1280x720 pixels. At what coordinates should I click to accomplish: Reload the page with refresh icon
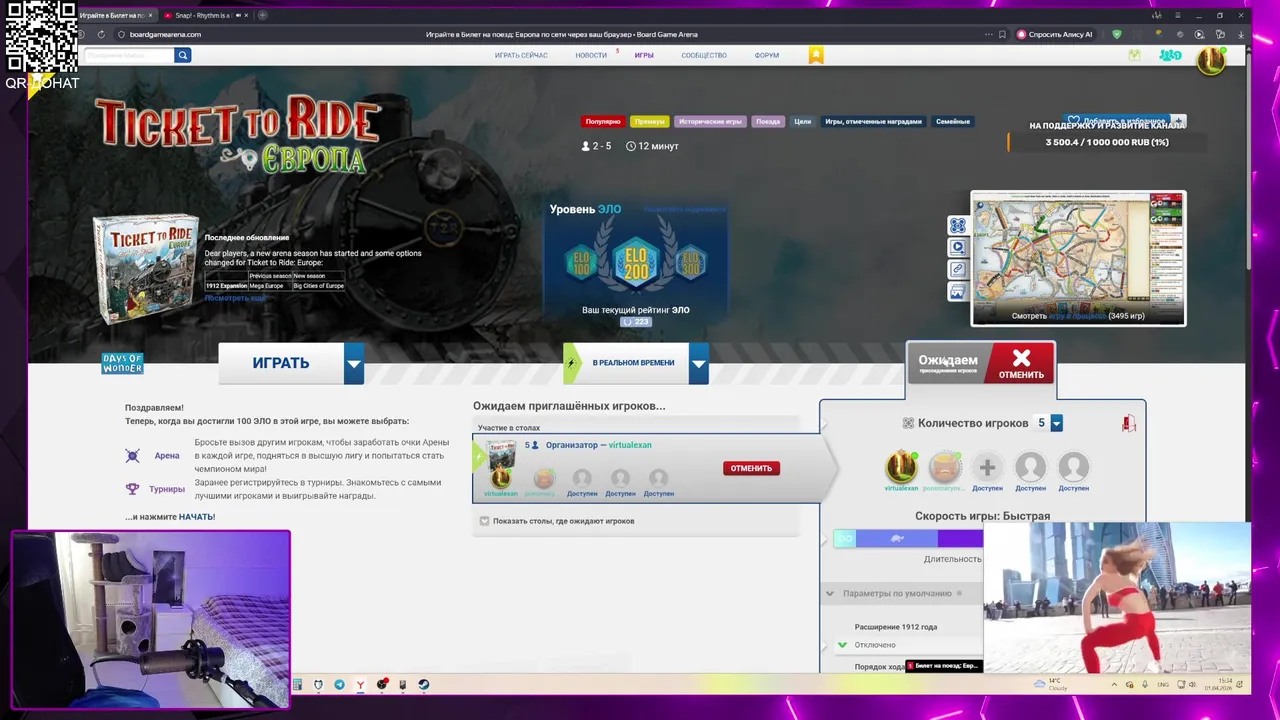point(101,34)
